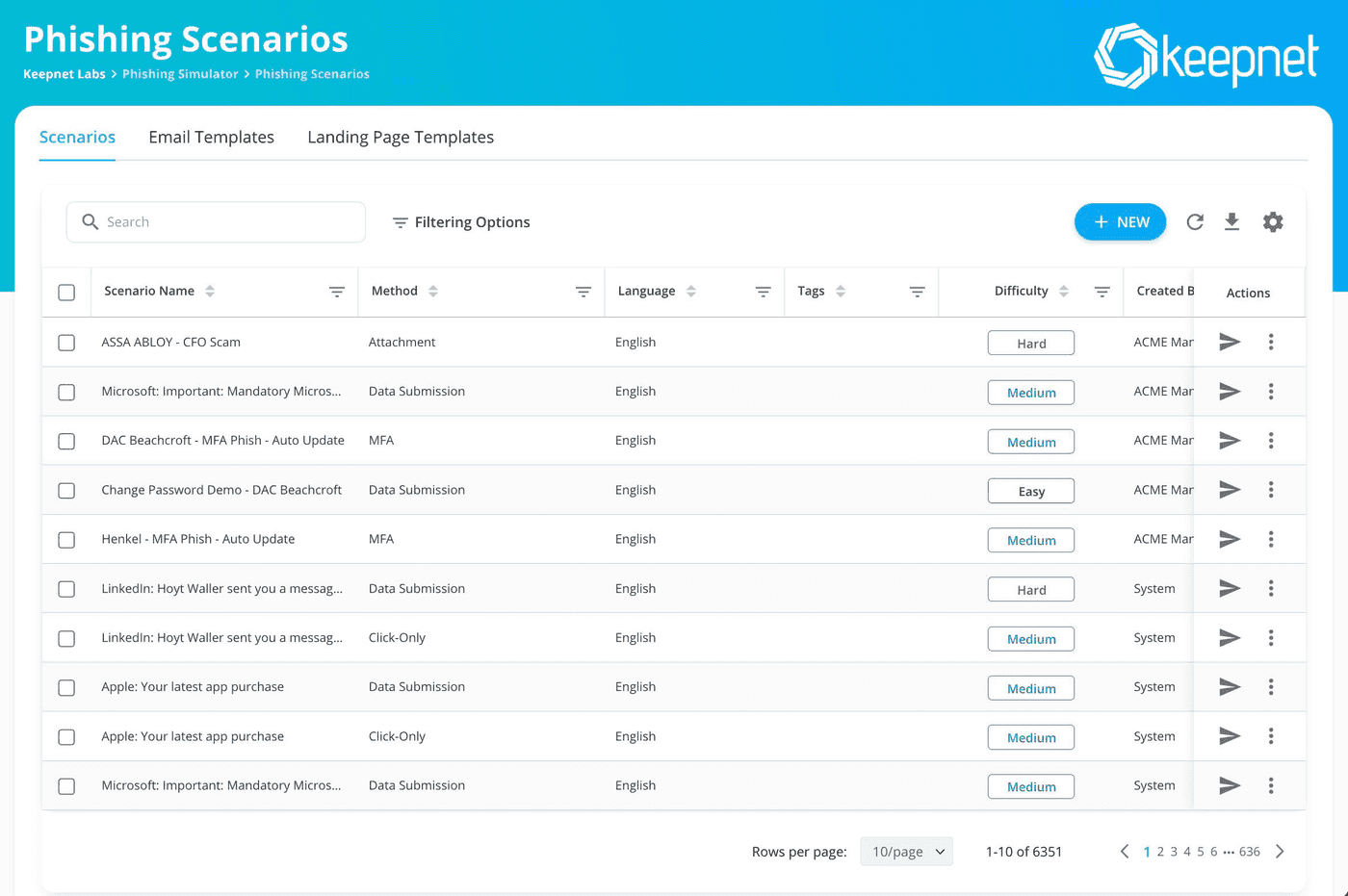The width and height of the screenshot is (1348, 896).
Task: Send the Change Password Demo scenario
Action: point(1230,490)
